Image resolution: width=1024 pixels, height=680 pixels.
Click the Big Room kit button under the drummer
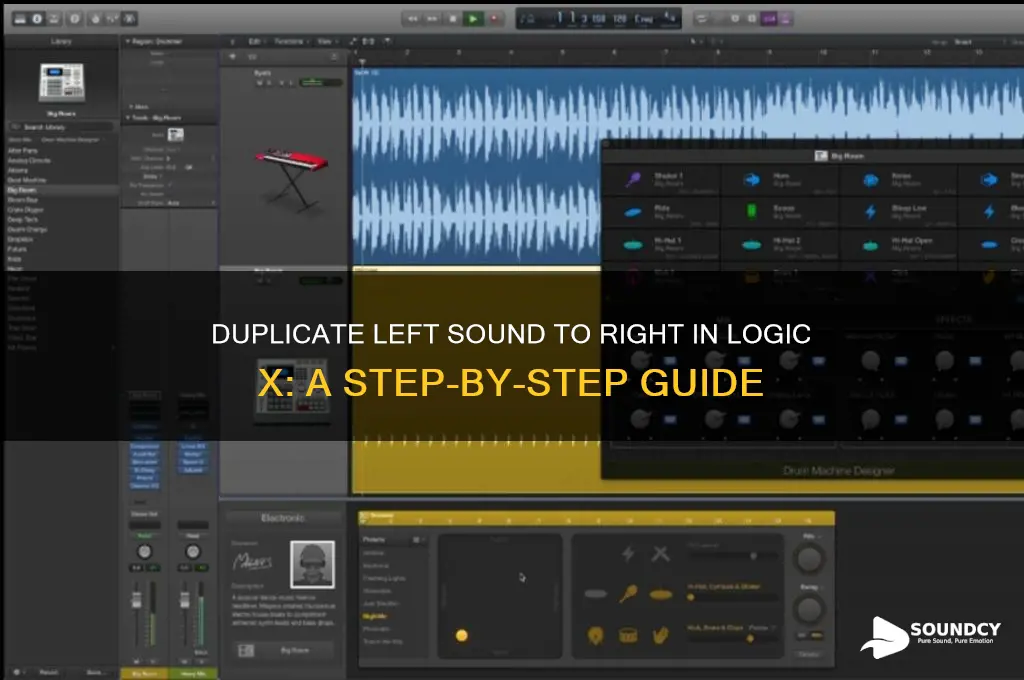(285, 651)
